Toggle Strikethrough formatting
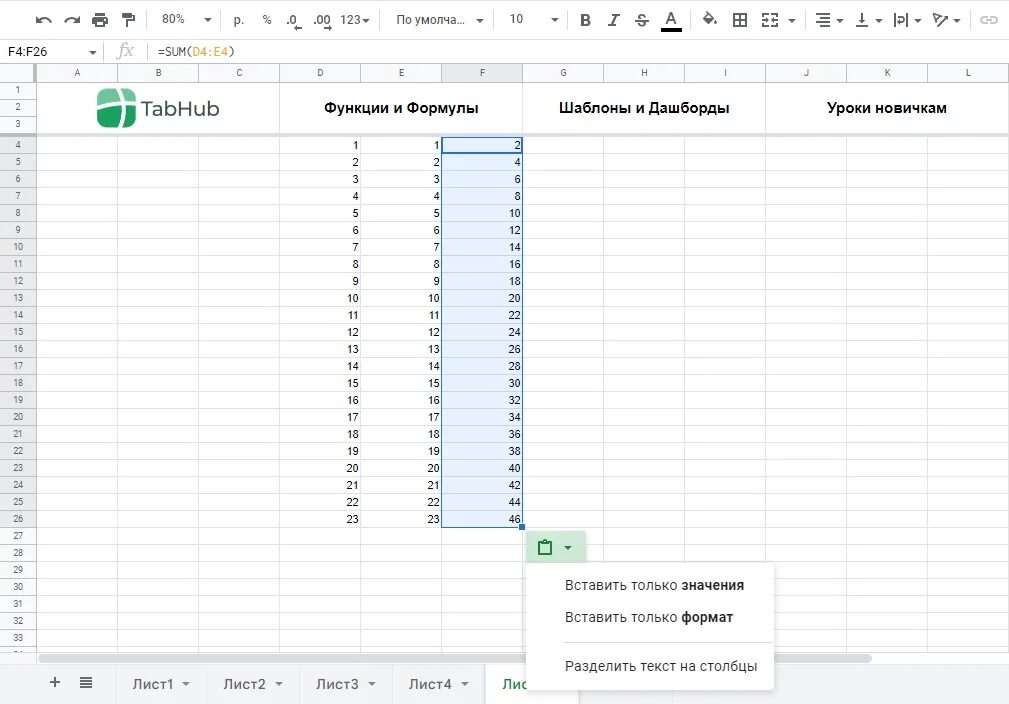This screenshot has width=1009, height=704. pos(642,20)
